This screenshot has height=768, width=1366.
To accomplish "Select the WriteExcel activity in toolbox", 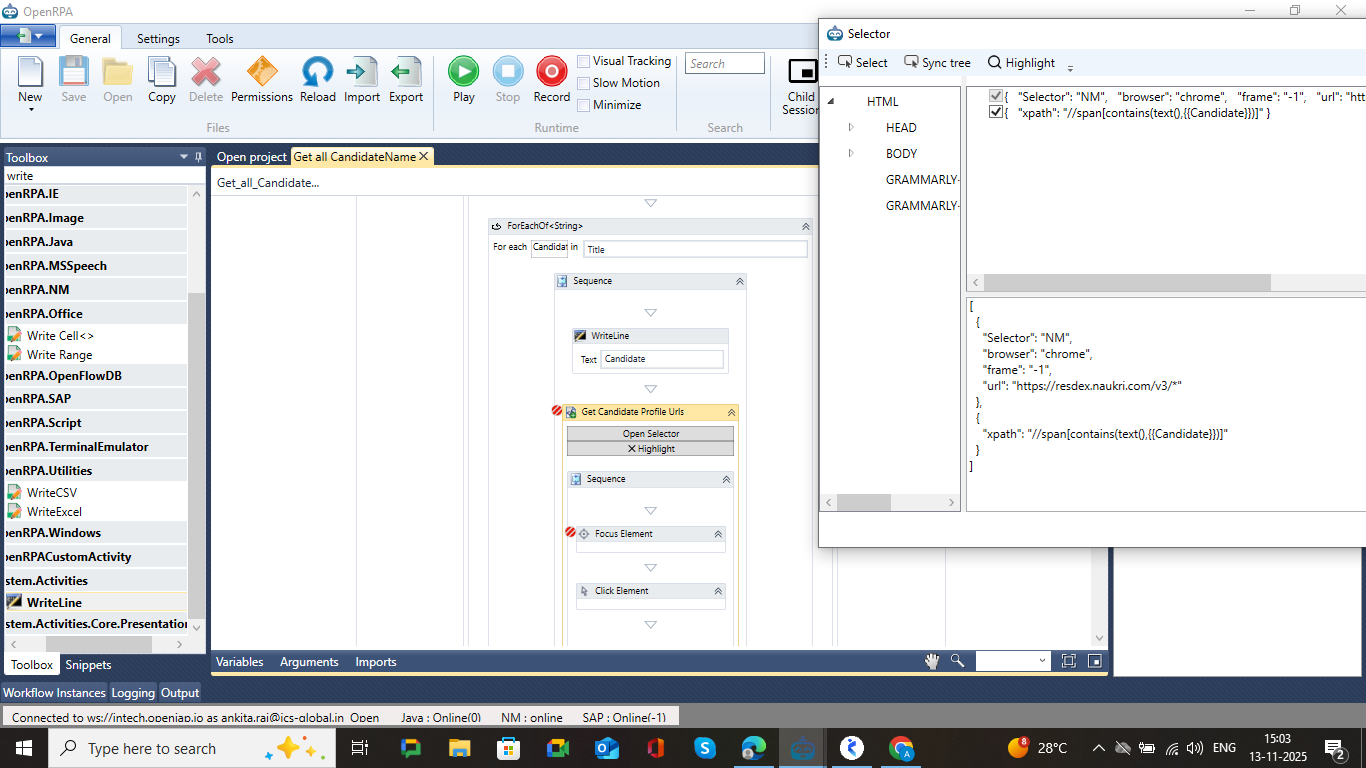I will click(x=54, y=512).
